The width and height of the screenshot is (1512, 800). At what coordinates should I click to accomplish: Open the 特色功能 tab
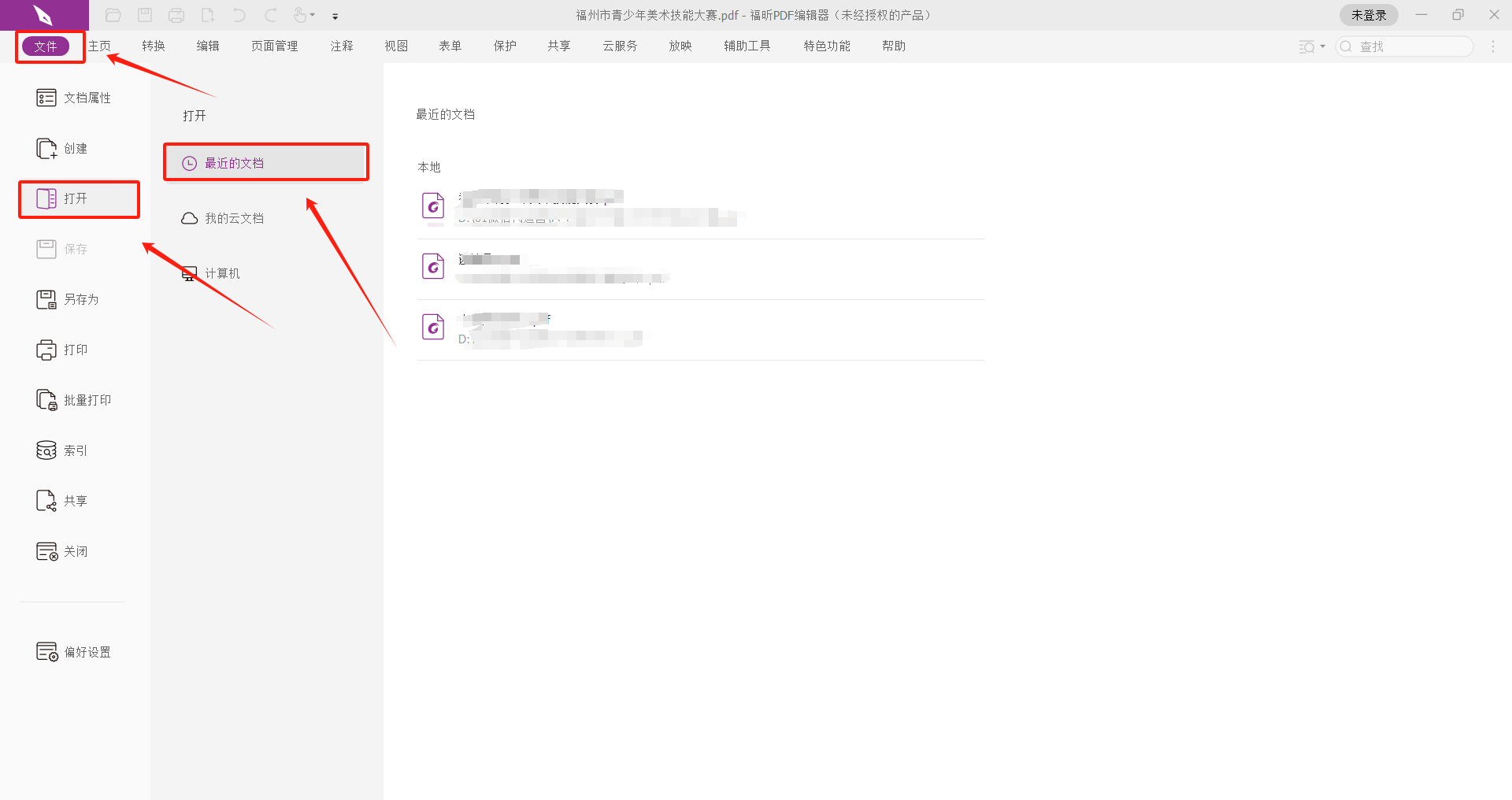[x=827, y=46]
